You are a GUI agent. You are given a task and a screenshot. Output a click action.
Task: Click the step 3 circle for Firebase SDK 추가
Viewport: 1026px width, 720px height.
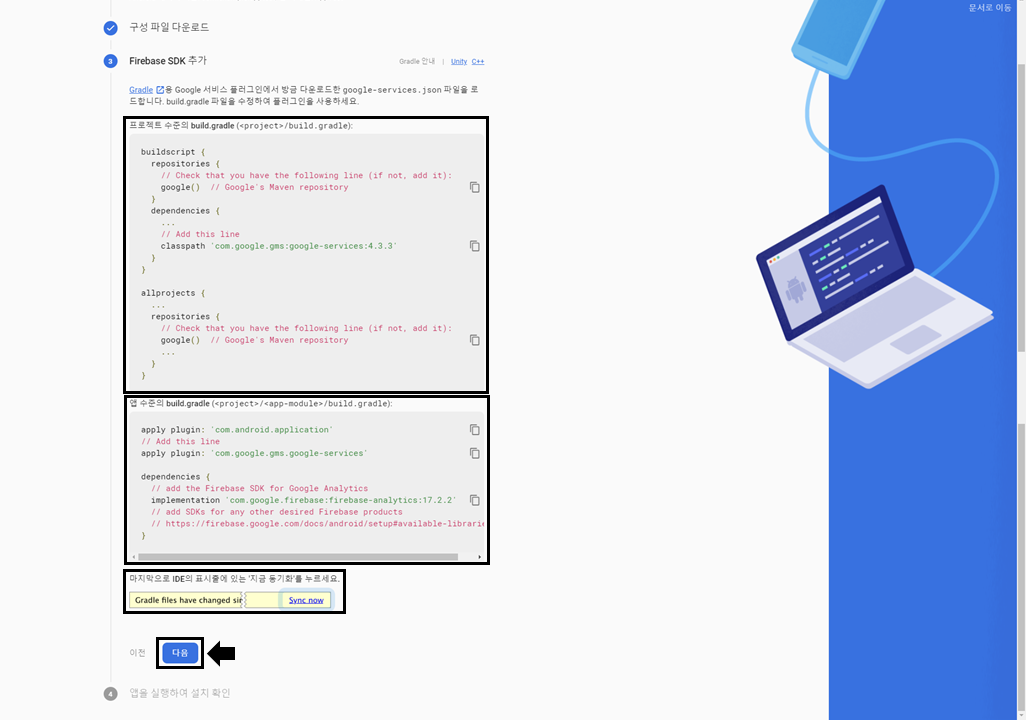point(111,61)
